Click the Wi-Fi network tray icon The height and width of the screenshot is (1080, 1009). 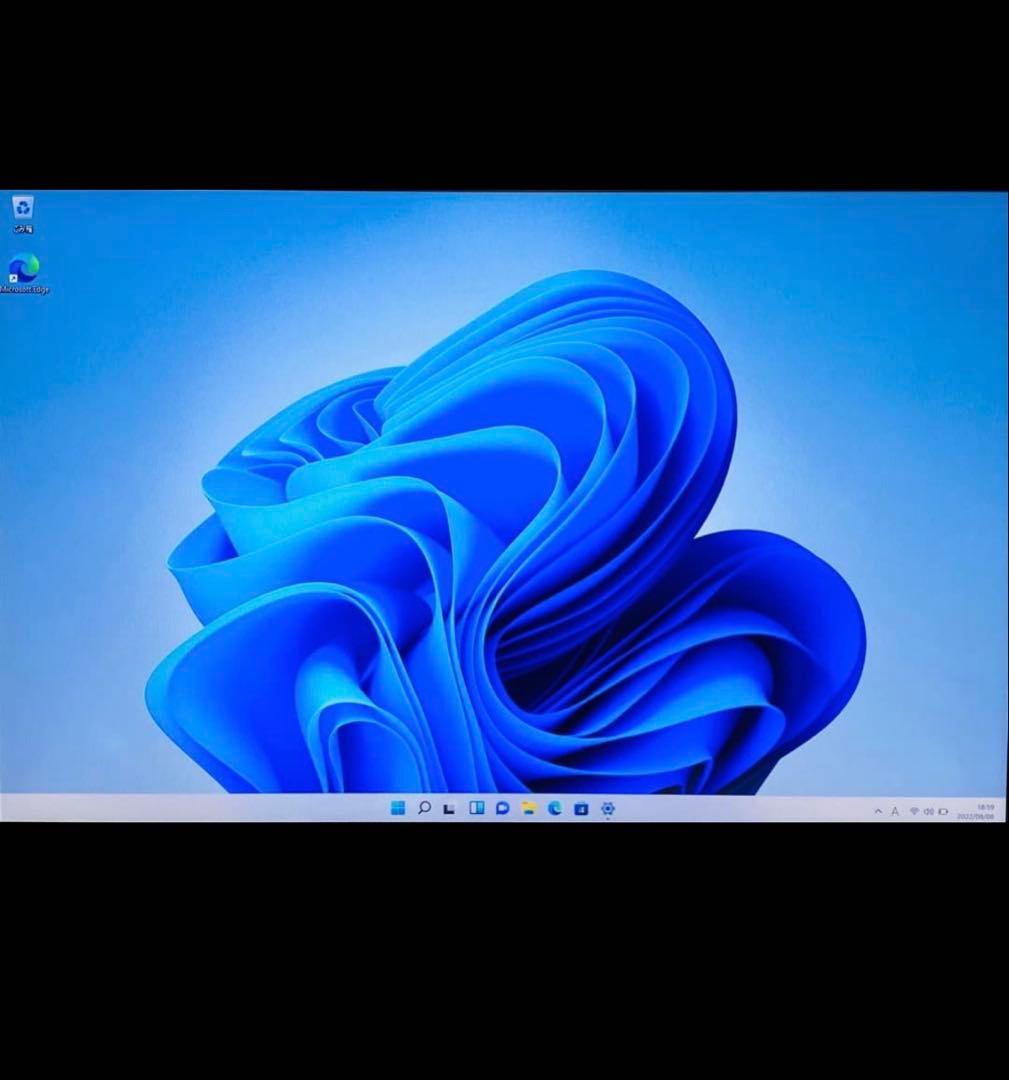913,811
